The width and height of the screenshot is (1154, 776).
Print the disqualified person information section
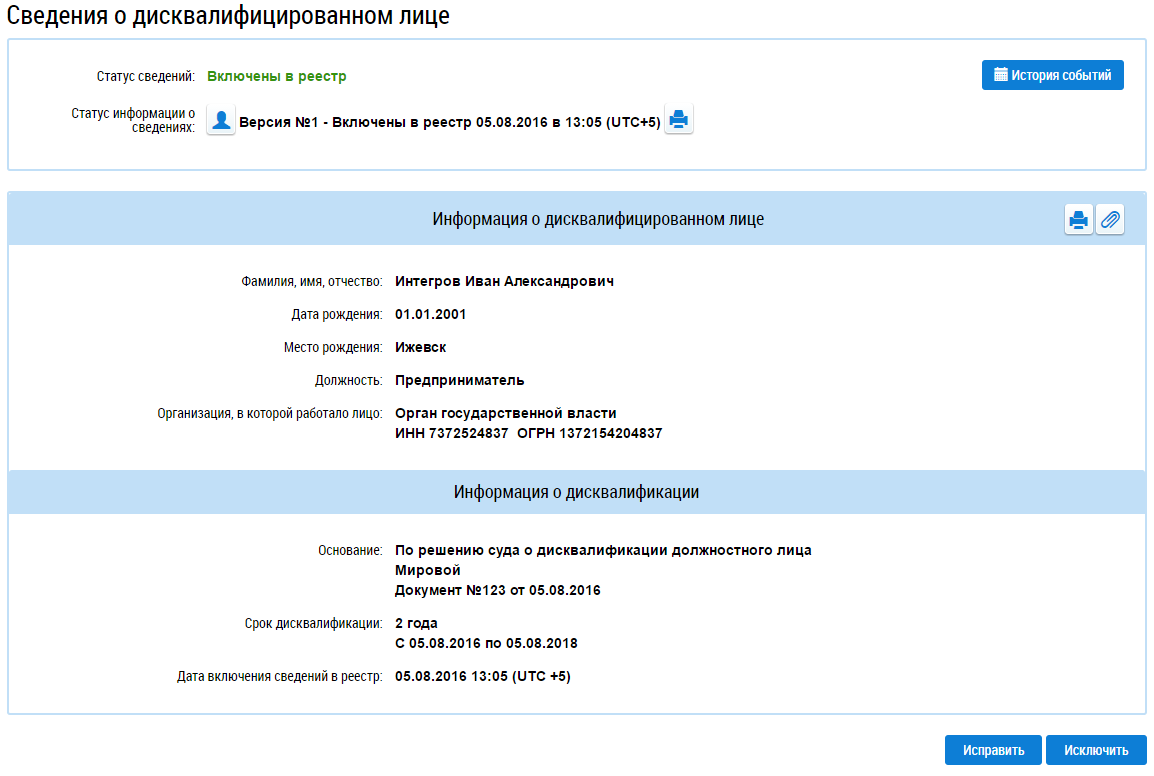click(1078, 219)
